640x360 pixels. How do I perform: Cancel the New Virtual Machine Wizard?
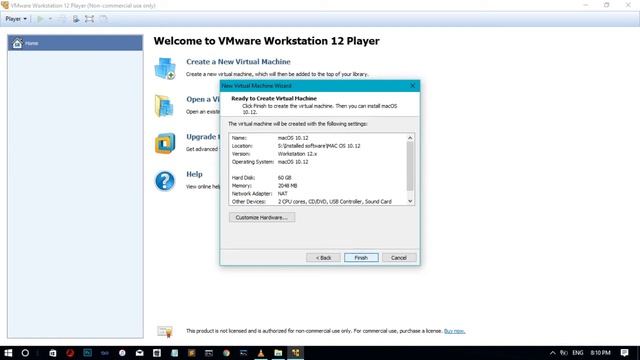[399, 258]
